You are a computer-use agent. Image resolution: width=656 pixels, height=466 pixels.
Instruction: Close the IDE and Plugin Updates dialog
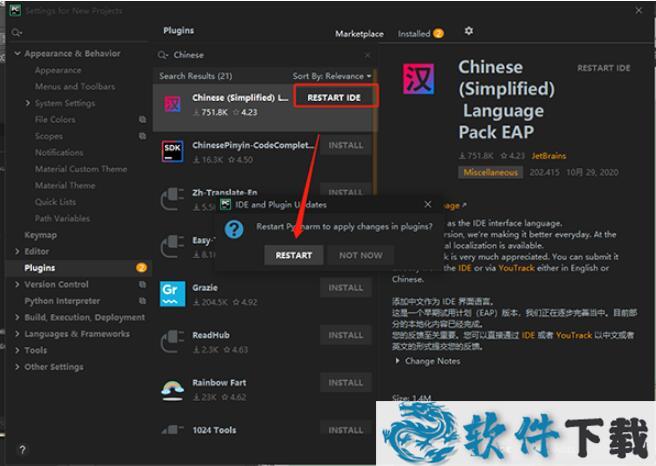[428, 205]
